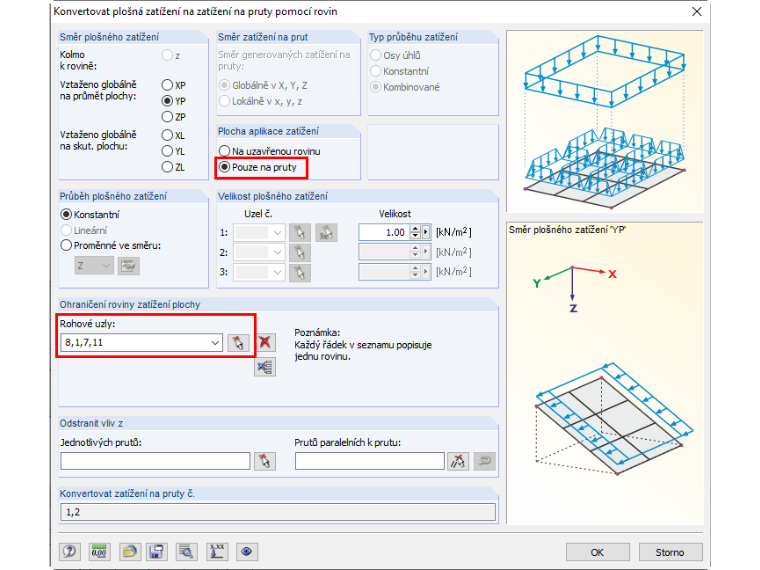Select 'Osy úhlů' distribution type
This screenshot has height=570, width=760.
[376, 55]
